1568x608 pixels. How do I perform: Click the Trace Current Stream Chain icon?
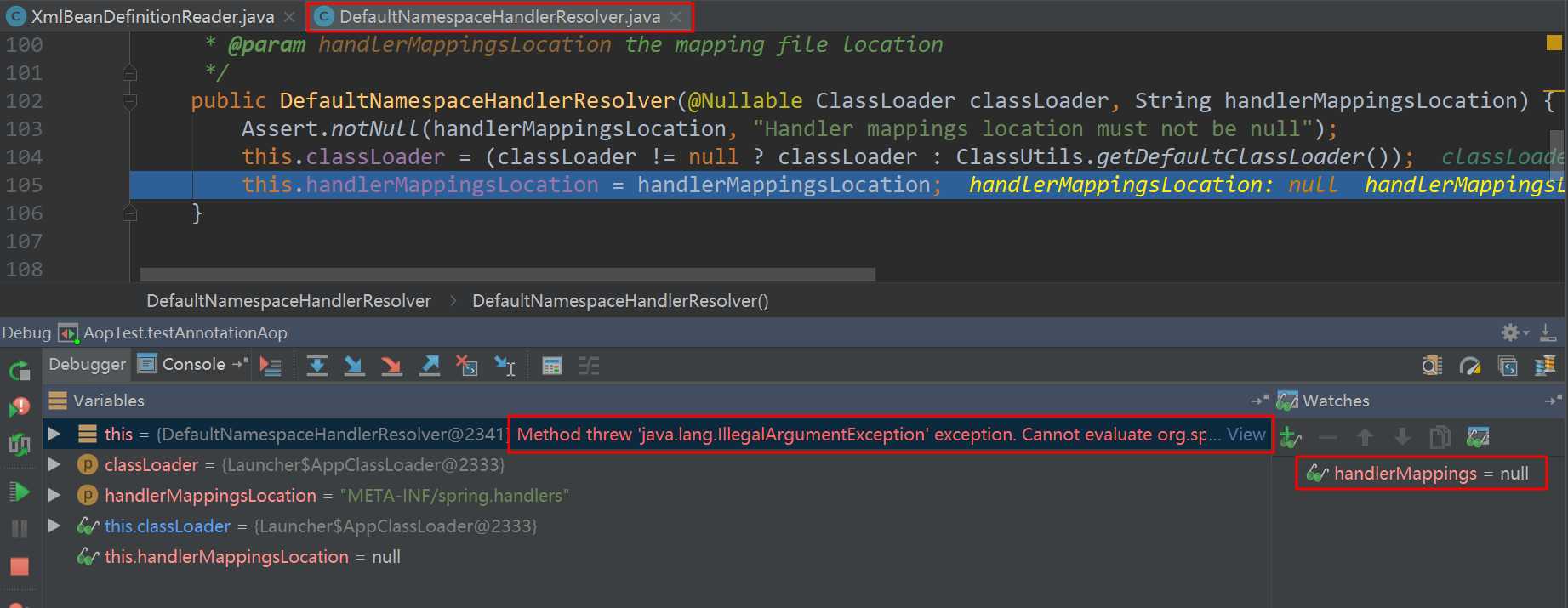[x=589, y=366]
